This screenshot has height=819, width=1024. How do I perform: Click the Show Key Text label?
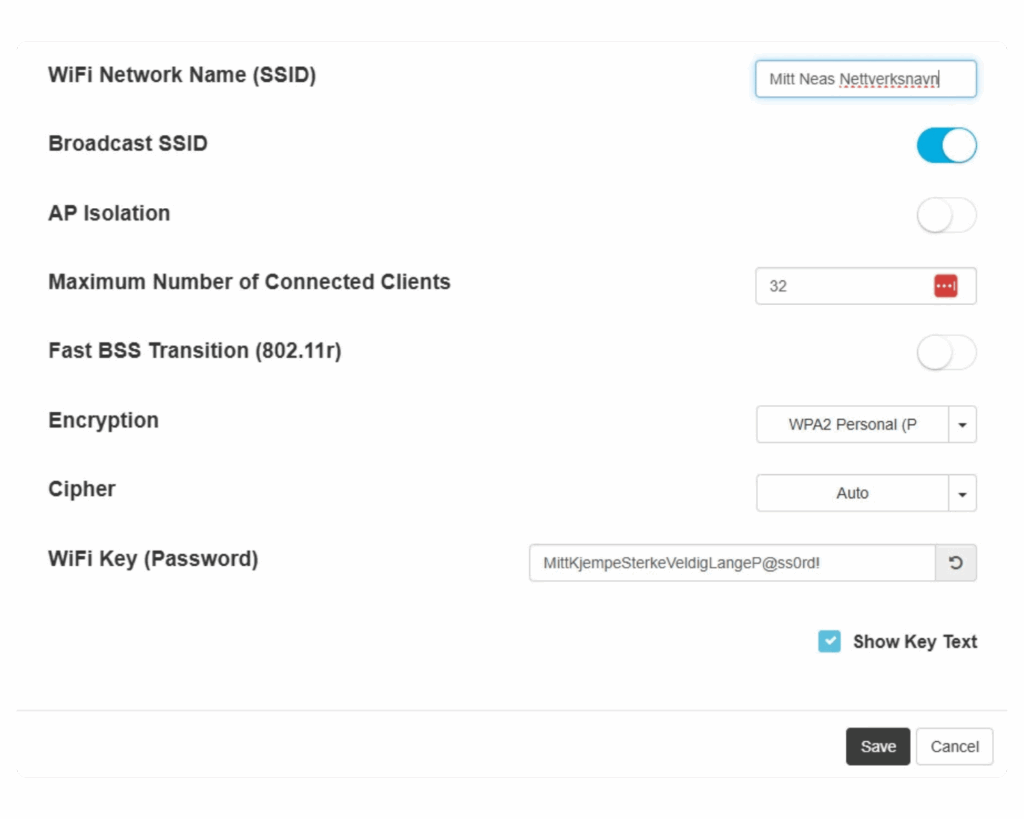(x=915, y=642)
